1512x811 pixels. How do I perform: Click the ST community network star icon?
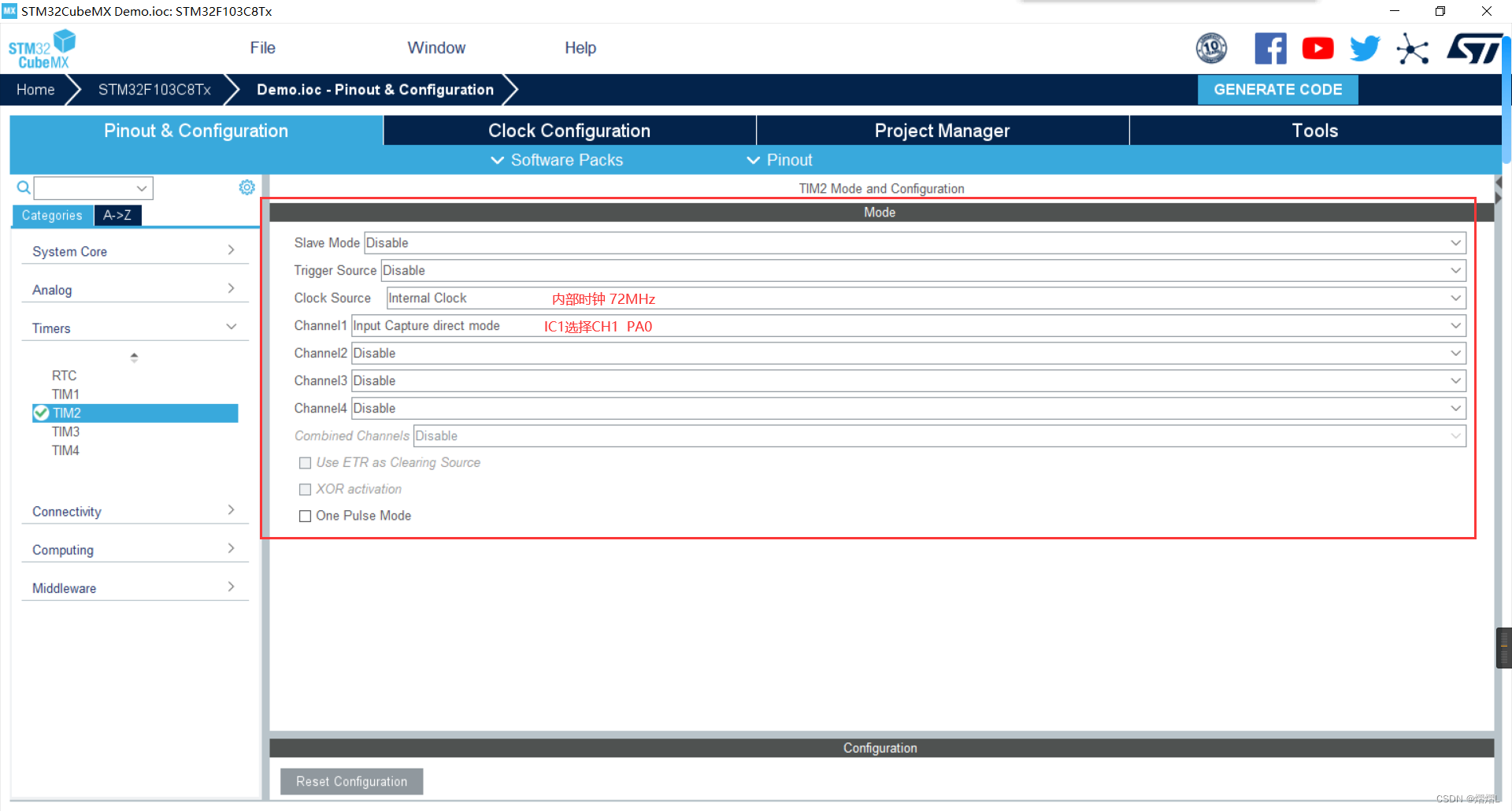click(1413, 49)
